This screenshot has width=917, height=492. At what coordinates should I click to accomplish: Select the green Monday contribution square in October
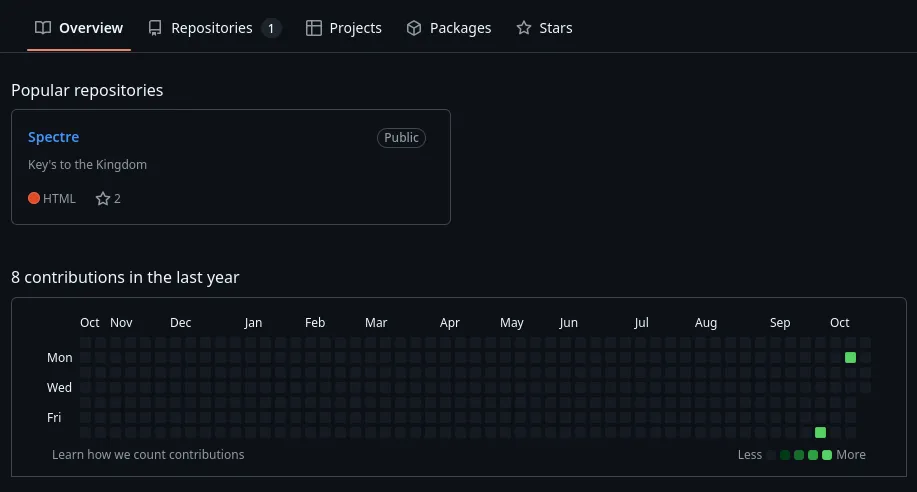coord(850,357)
